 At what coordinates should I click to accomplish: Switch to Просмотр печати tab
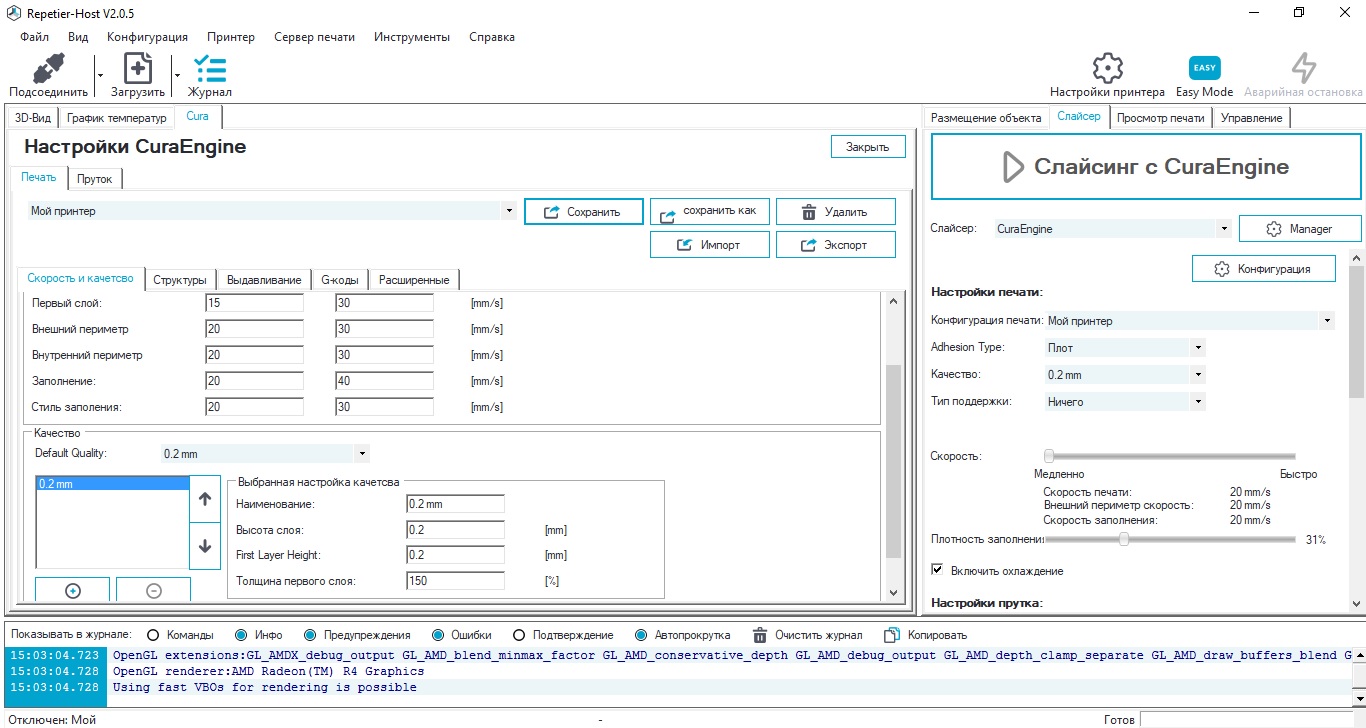click(x=1161, y=118)
